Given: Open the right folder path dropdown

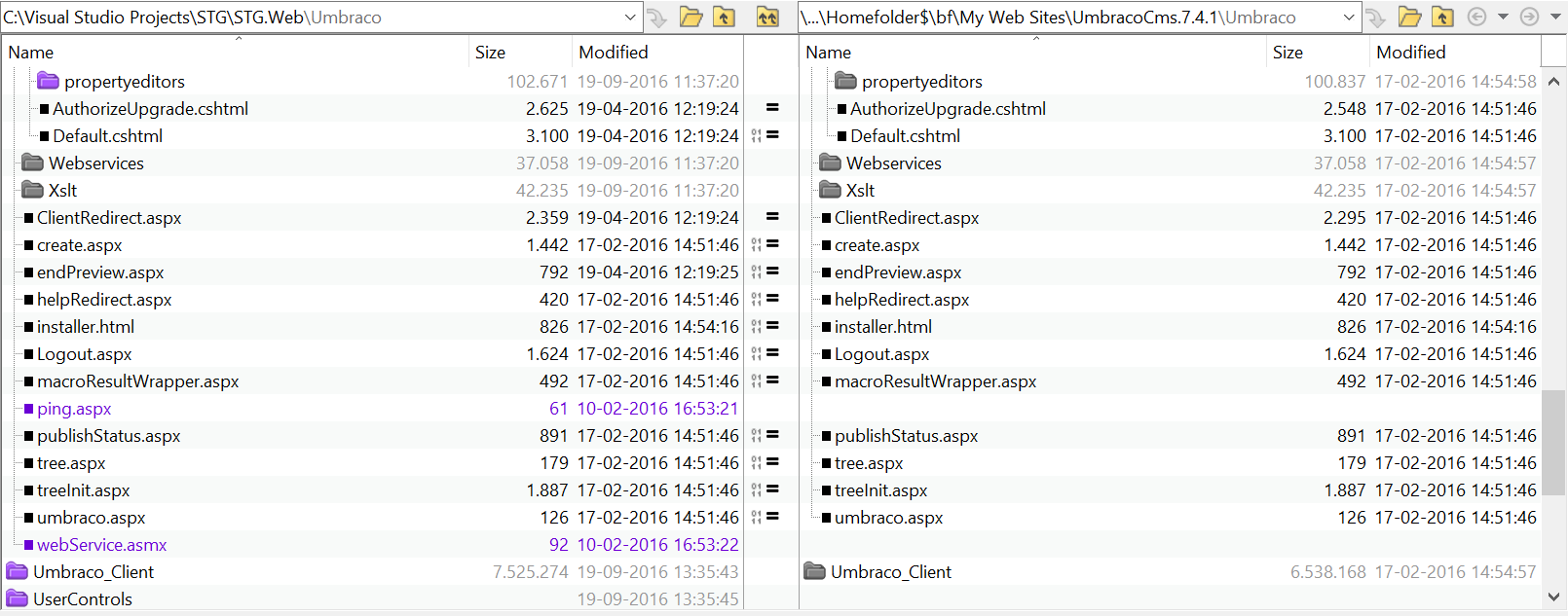Looking at the screenshot, I should pyautogui.click(x=1349, y=17).
